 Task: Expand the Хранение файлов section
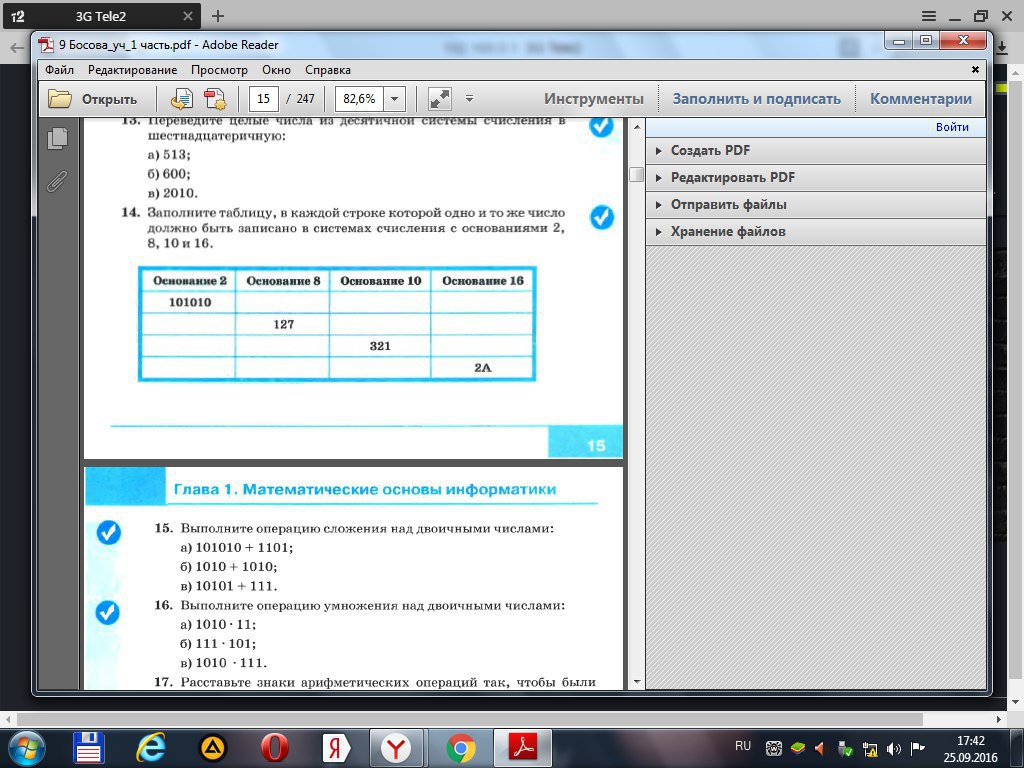tap(816, 231)
